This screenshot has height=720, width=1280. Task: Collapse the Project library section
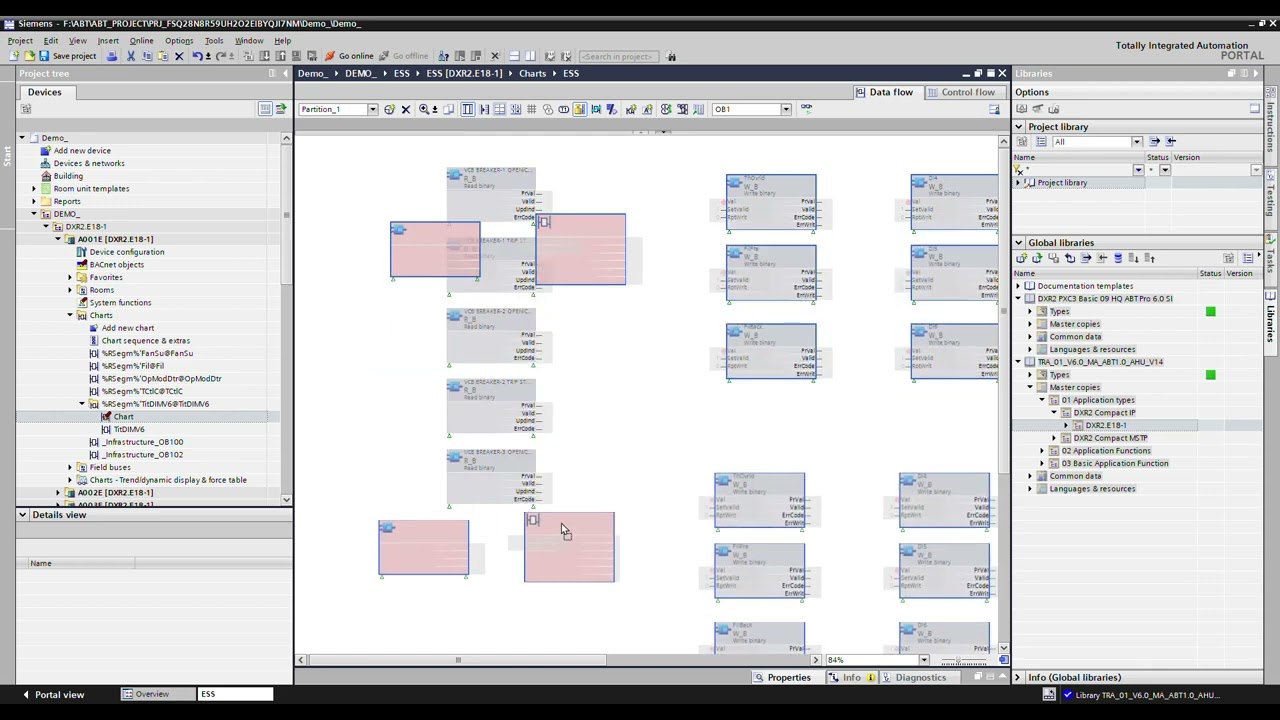coord(1019,127)
